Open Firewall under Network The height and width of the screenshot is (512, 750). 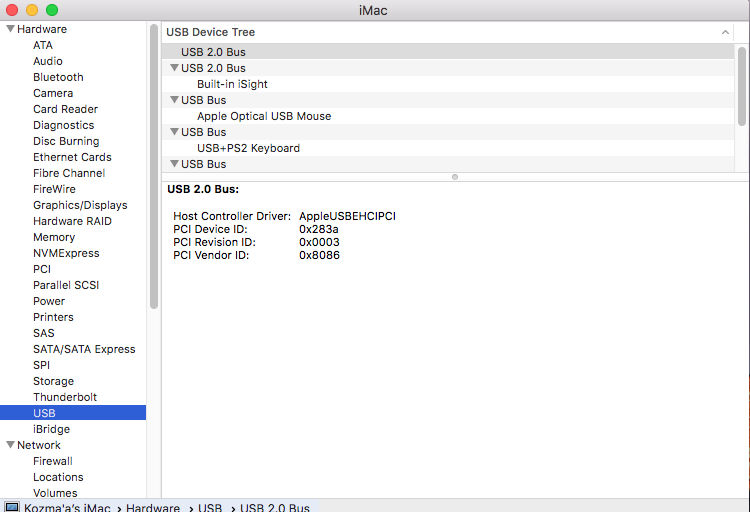click(53, 461)
